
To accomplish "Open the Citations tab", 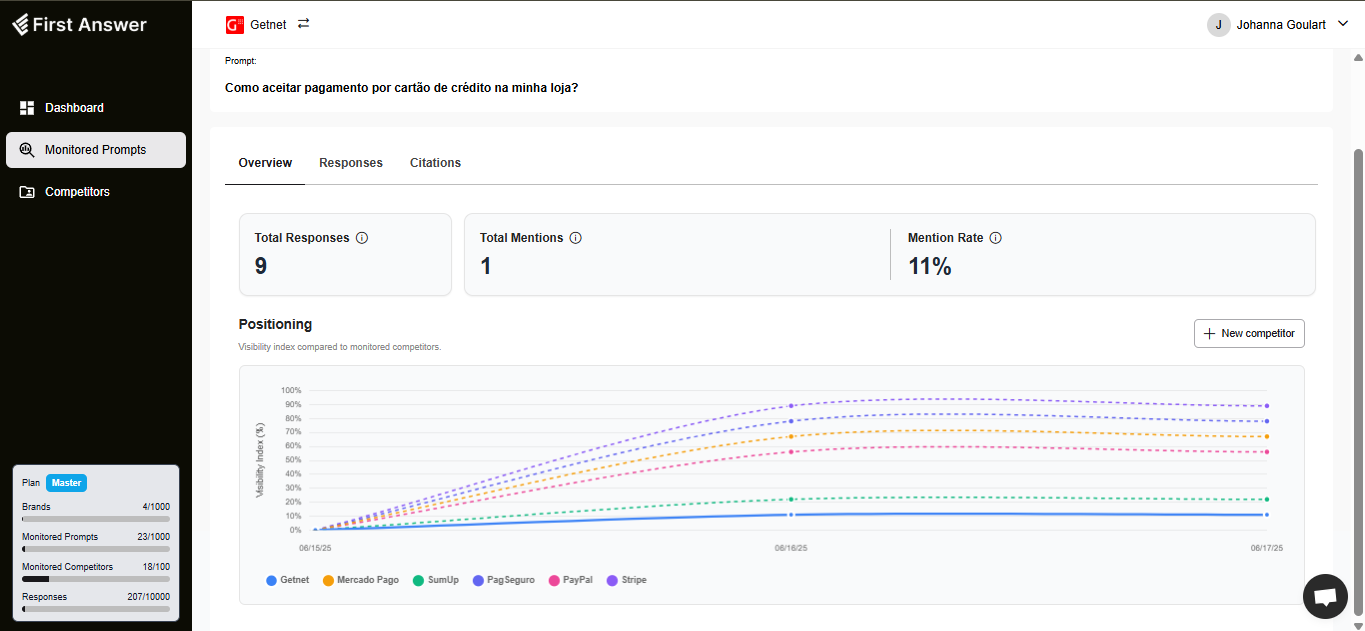I will 435,163.
